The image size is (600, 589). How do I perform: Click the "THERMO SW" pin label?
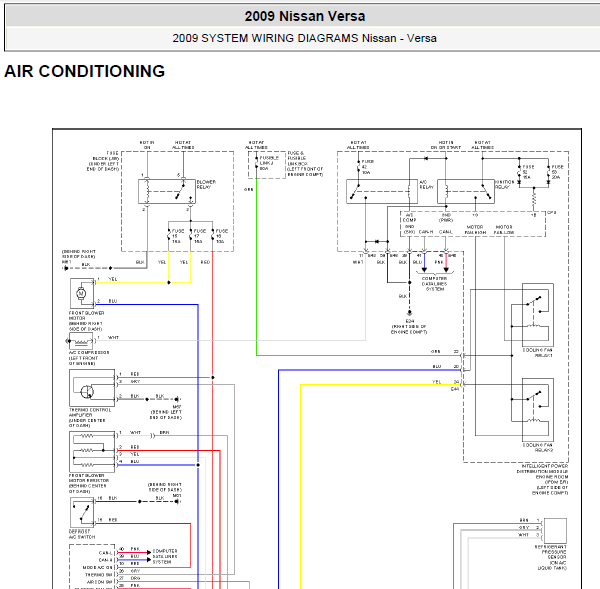[99, 574]
